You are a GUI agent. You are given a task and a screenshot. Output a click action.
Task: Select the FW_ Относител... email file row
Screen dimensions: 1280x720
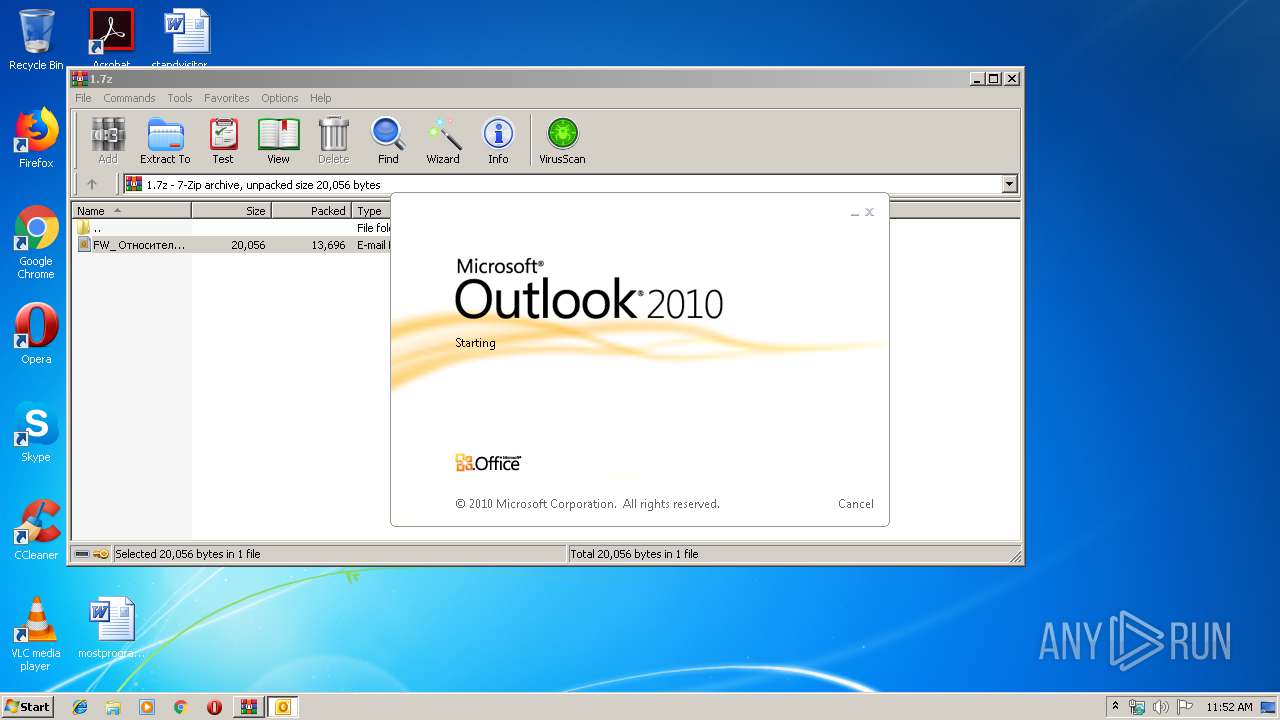232,245
